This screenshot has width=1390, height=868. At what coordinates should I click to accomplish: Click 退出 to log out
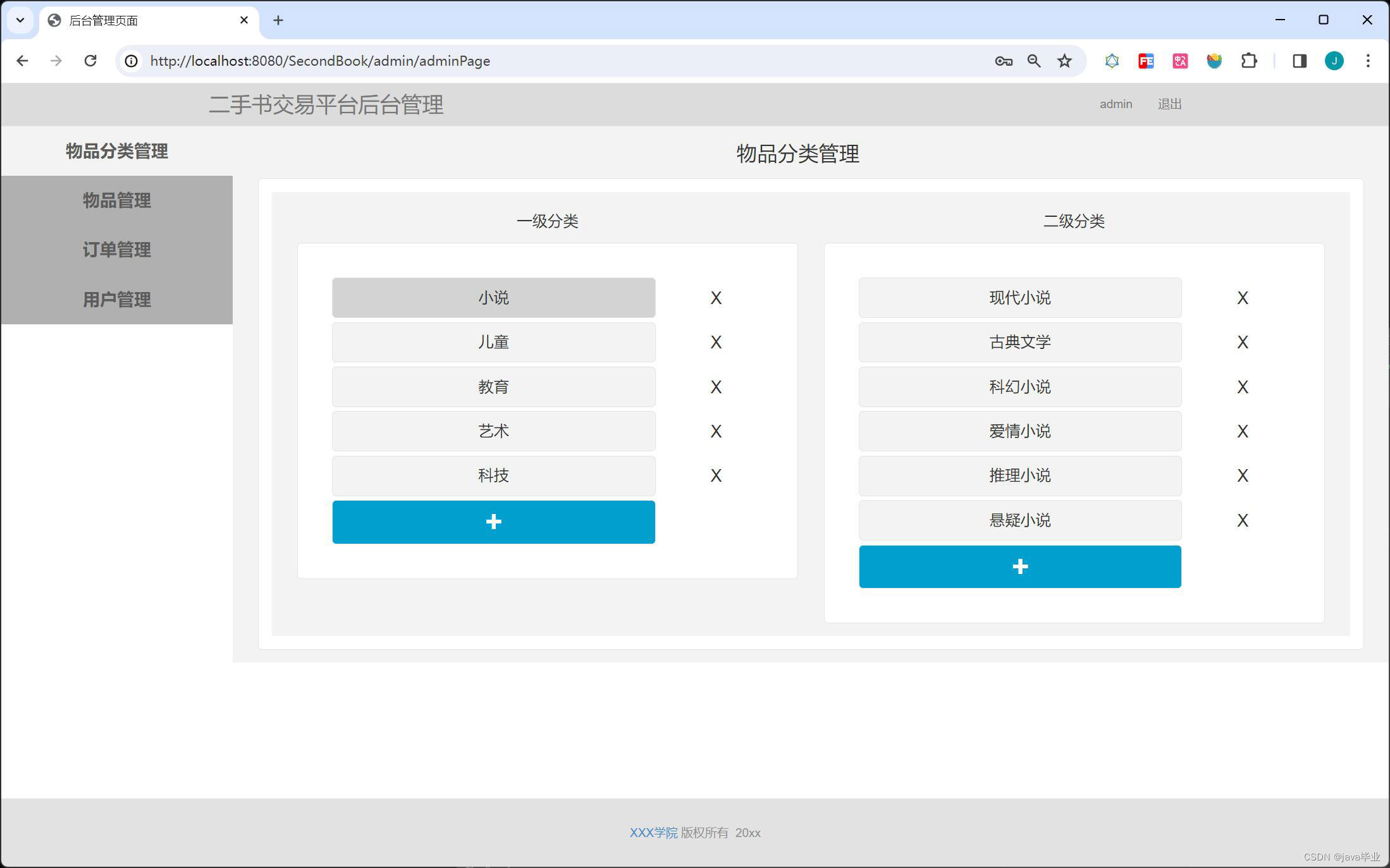(x=1169, y=104)
